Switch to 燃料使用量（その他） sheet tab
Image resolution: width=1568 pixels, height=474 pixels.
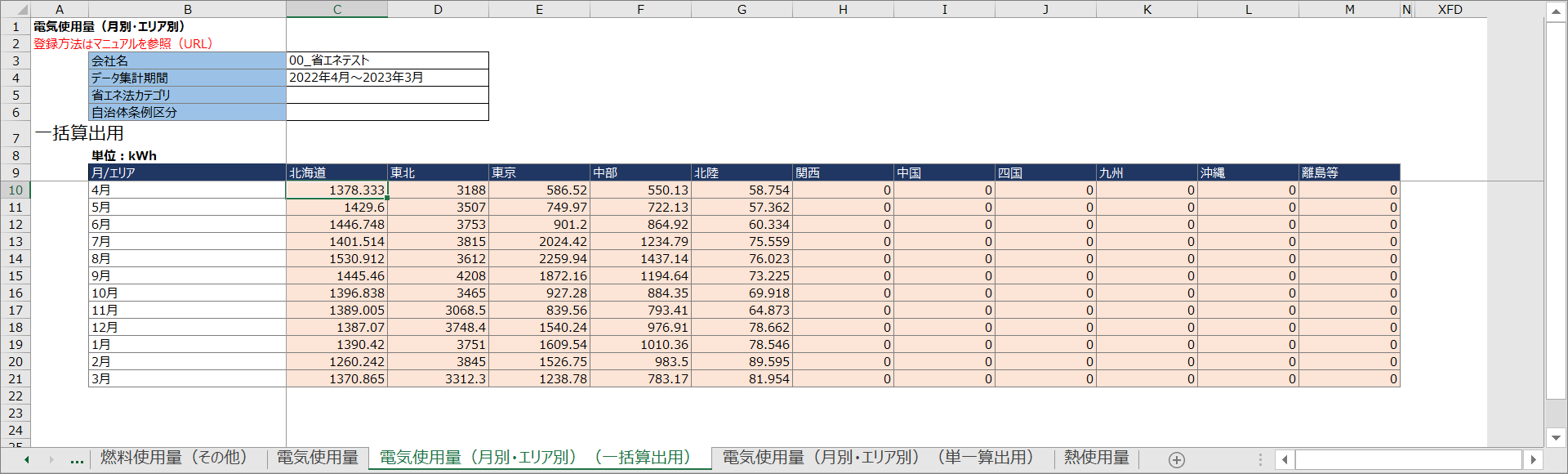pos(173,458)
